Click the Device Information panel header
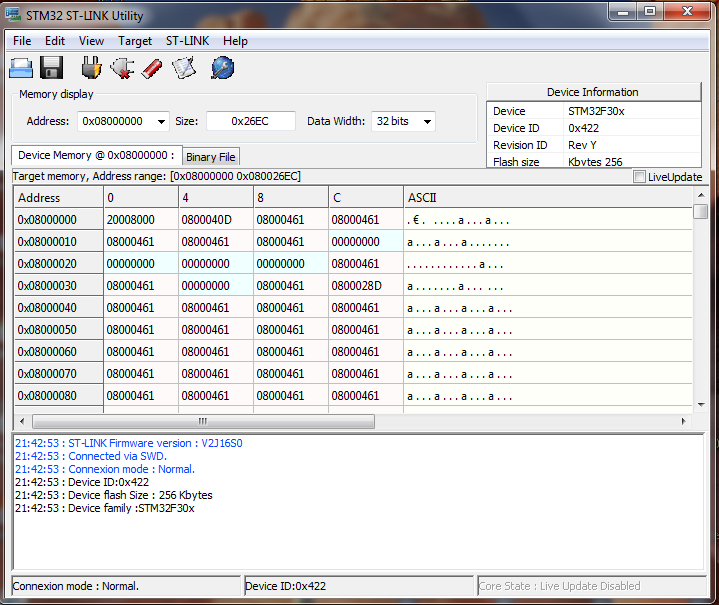Screen dimensions: 719x605 click(x=593, y=92)
